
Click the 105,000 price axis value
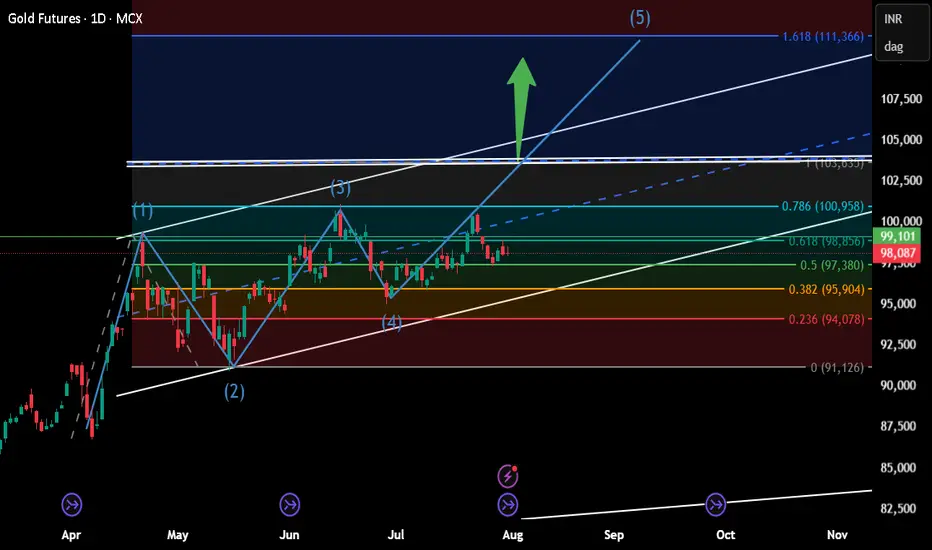tap(901, 140)
